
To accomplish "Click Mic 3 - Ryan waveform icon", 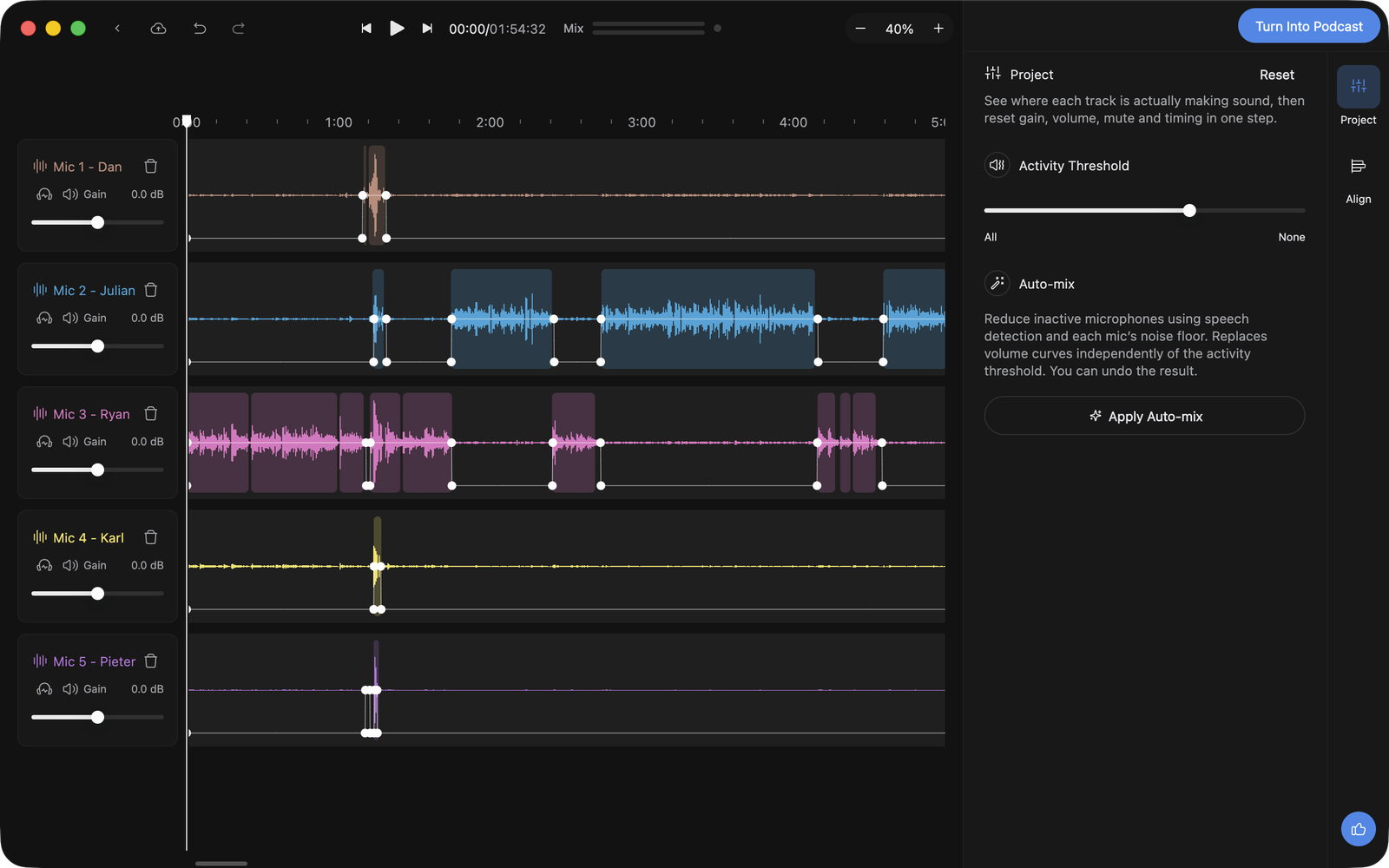I will 40,413.
